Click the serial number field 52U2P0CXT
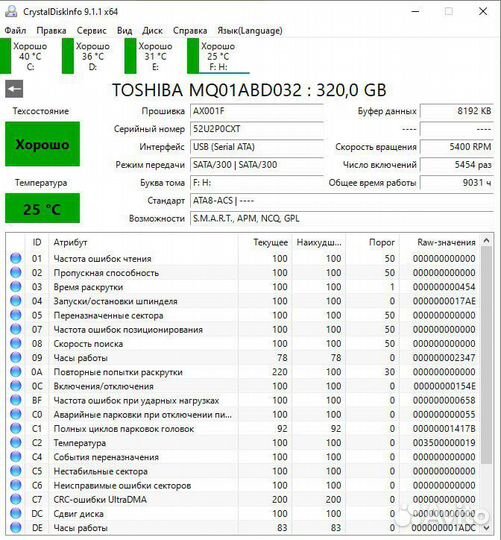Screen dimensions: 501x540 [257, 129]
